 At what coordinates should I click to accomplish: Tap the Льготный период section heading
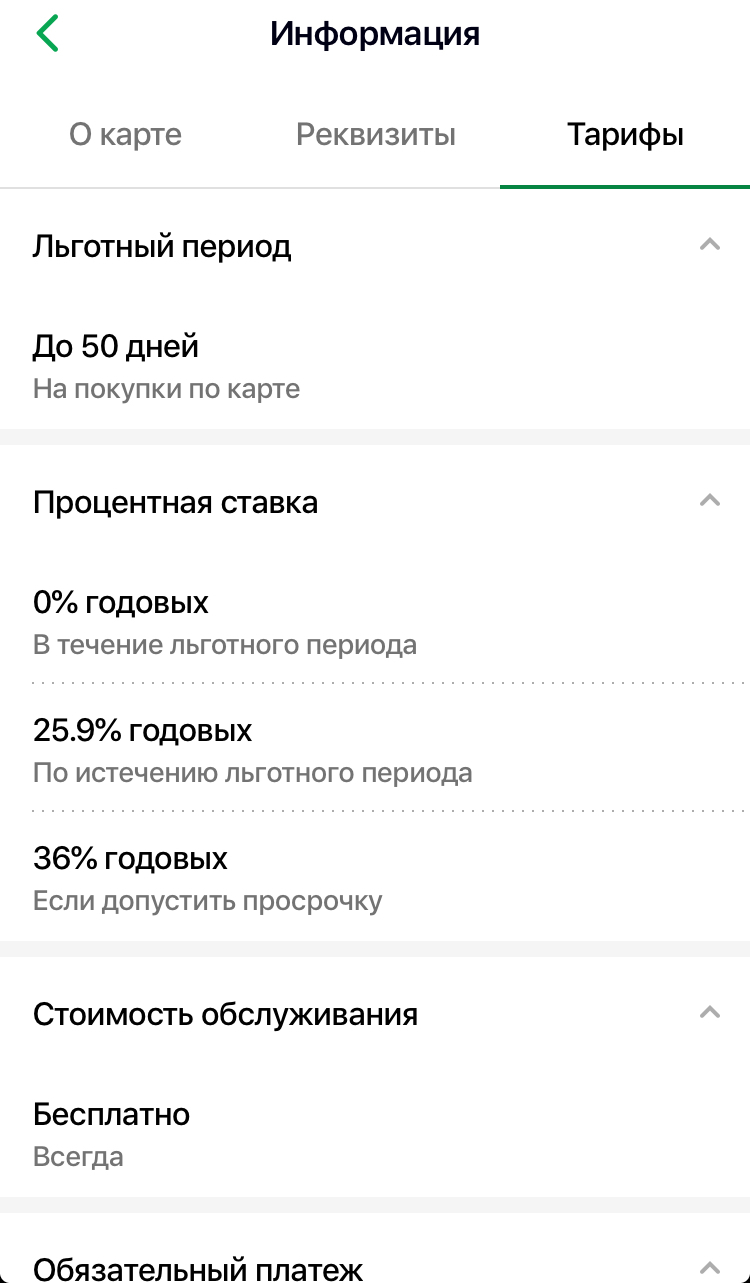click(162, 246)
